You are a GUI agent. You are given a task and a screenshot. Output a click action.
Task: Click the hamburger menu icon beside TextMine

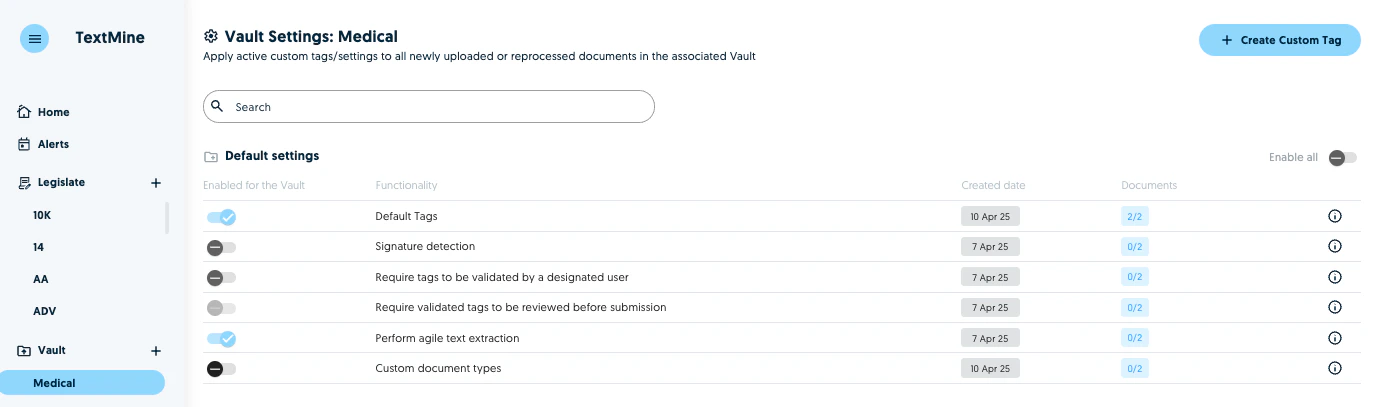click(x=35, y=39)
